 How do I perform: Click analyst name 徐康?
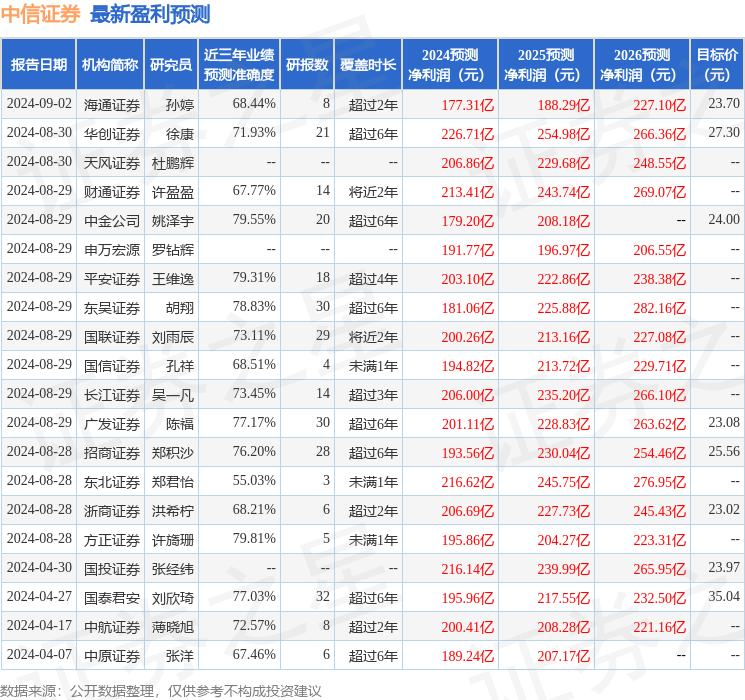(x=180, y=134)
